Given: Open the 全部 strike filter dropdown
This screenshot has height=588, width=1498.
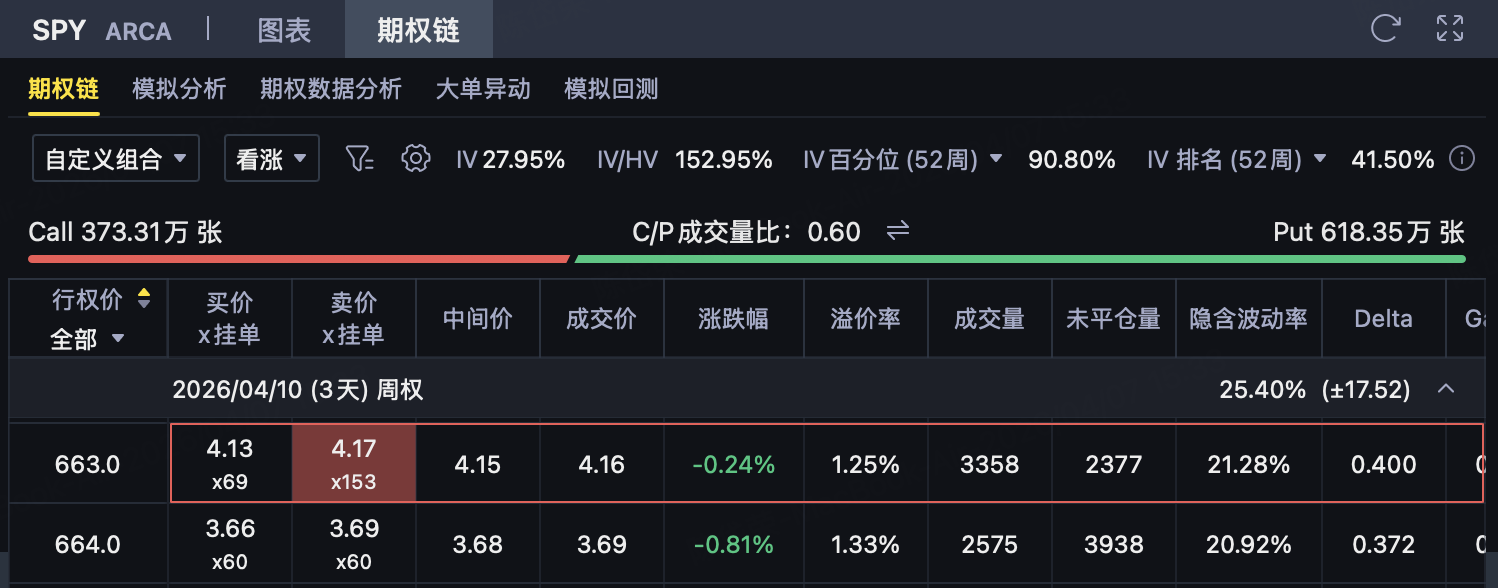Looking at the screenshot, I should [88, 339].
